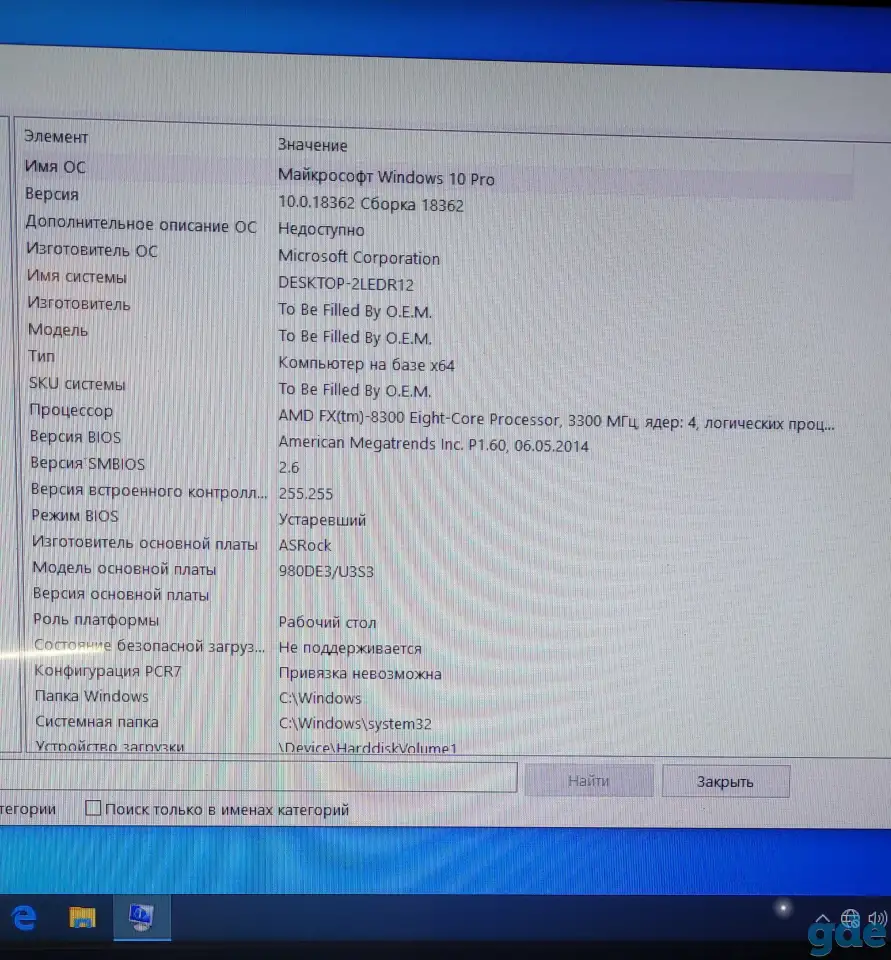
Task: Click the 'C:\Windows\system32' value
Action: (x=355, y=724)
